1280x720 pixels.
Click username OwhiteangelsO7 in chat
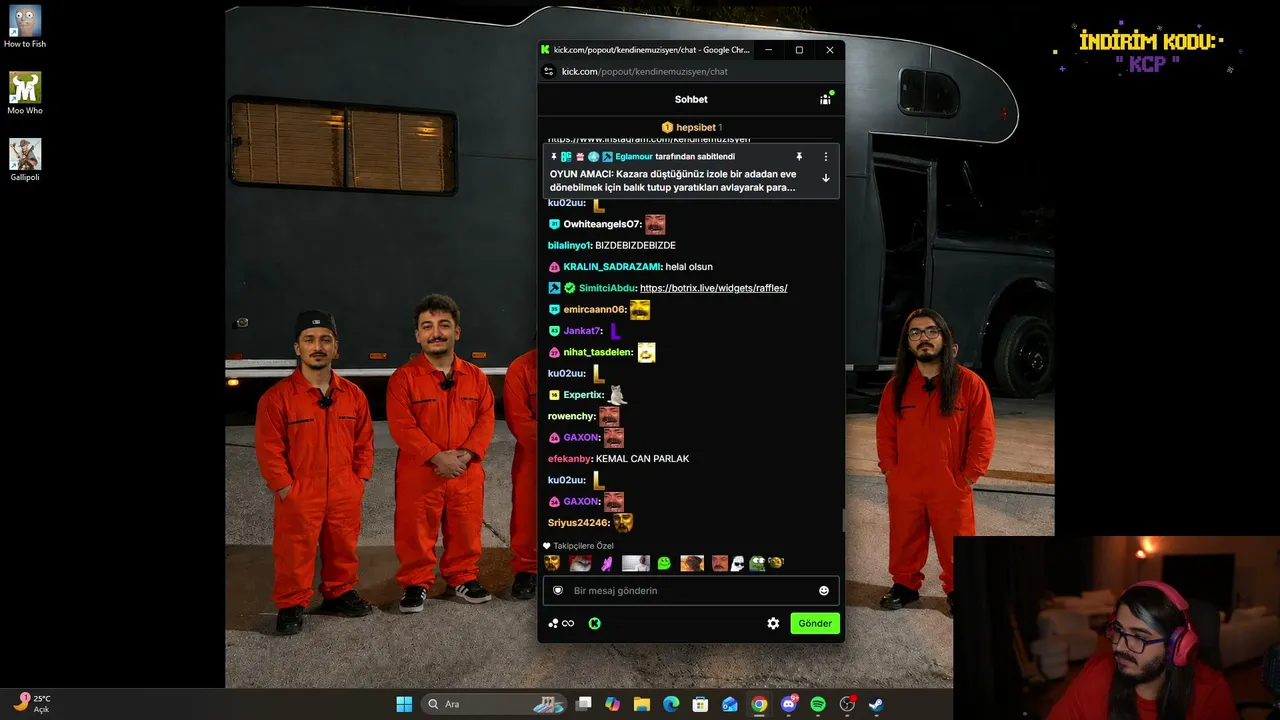(x=602, y=224)
